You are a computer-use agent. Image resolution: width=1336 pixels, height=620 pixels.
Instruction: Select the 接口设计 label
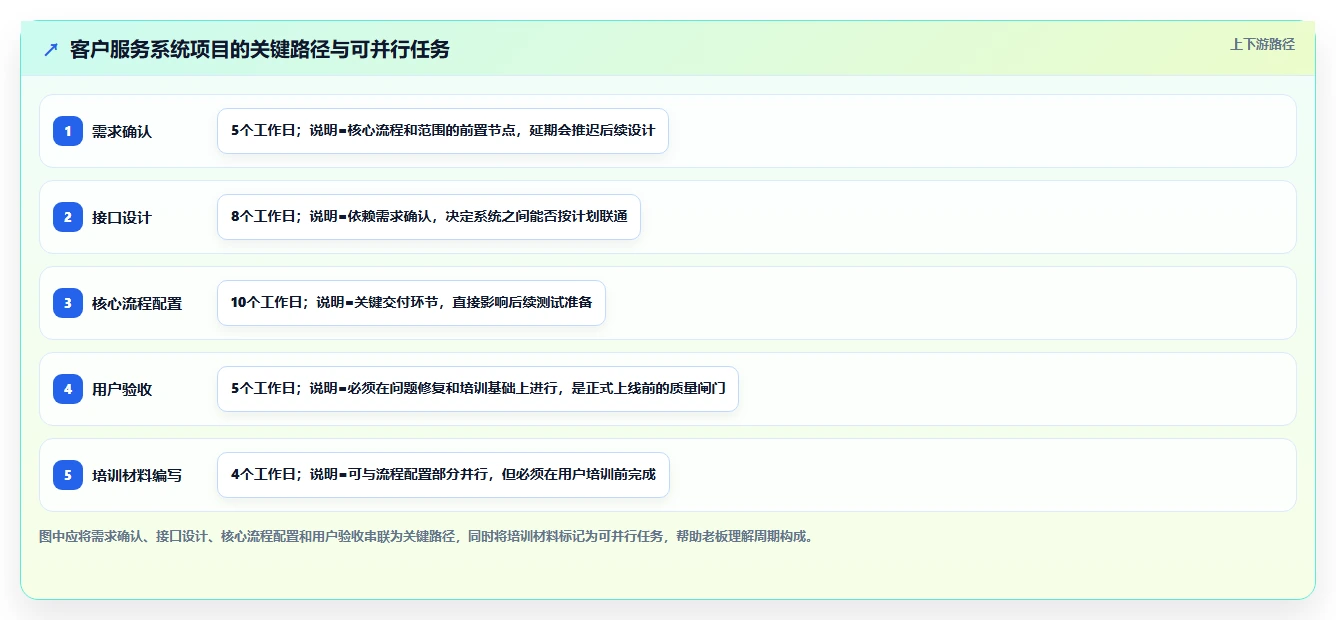(x=122, y=217)
